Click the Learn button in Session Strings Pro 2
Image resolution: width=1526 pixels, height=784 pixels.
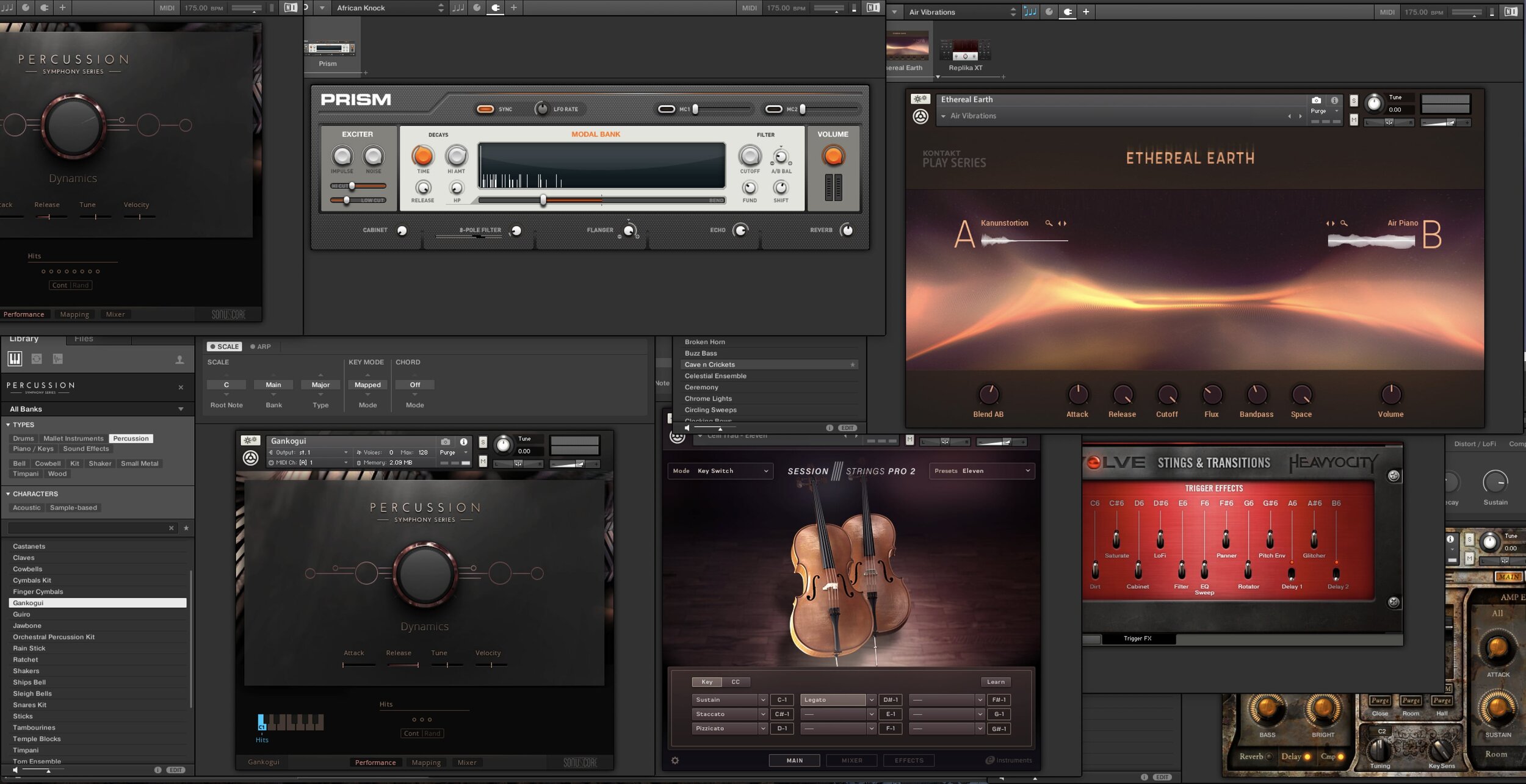(996, 682)
